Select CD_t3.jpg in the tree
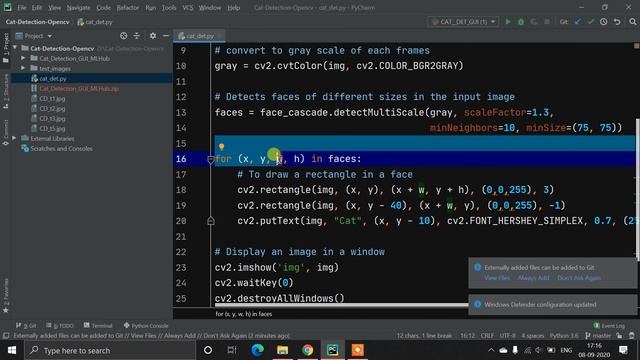 [x=52, y=118]
